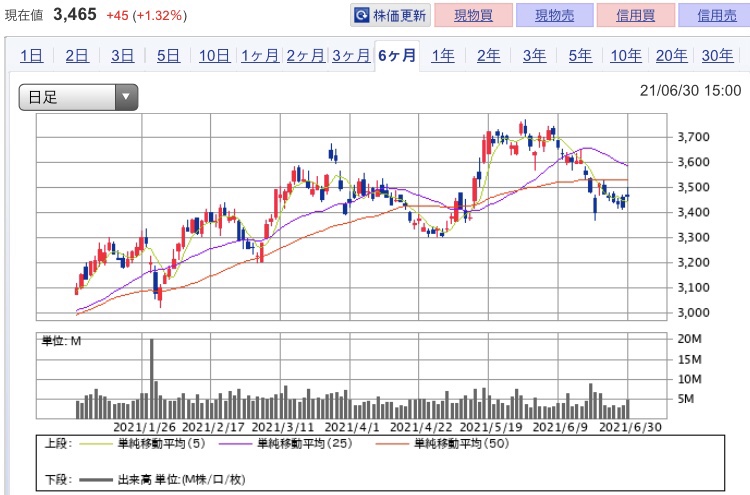The height and width of the screenshot is (495, 750).
Task: Click the 2021/6/30 date axis label
Action: point(630,427)
